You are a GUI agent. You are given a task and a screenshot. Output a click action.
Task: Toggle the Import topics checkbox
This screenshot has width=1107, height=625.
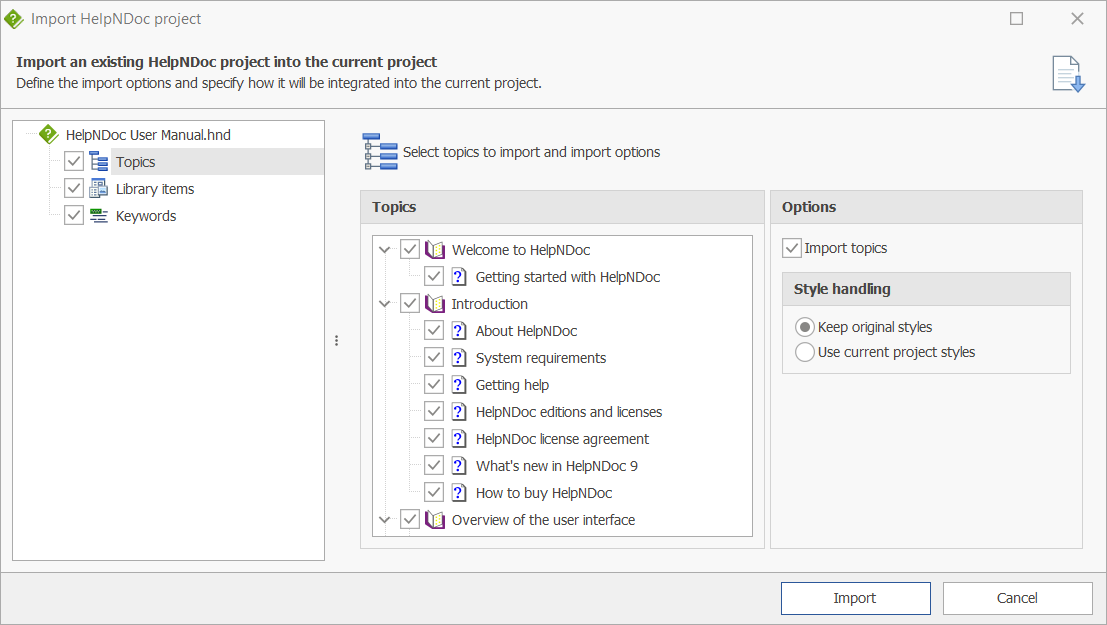click(791, 248)
